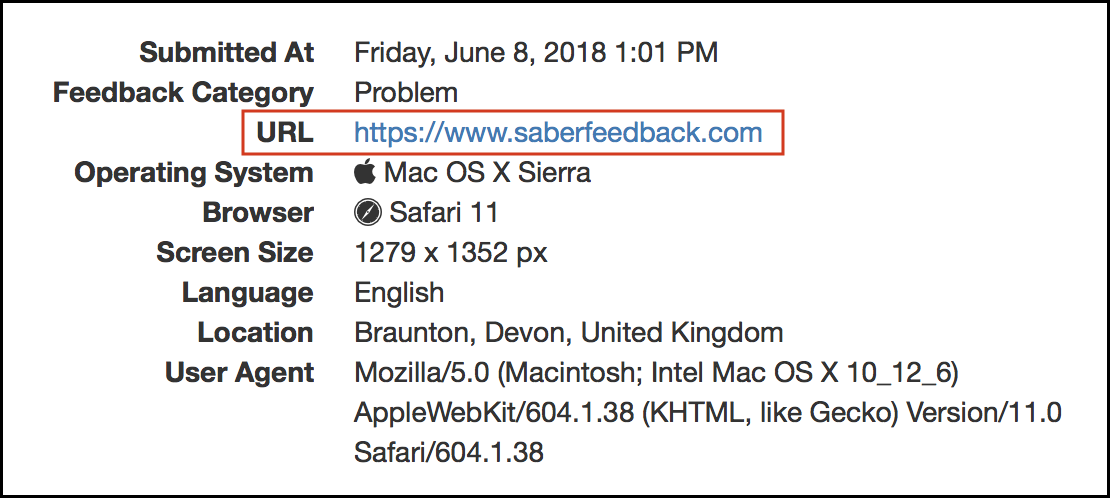Click the Screen Size label
This screenshot has height=498, width=1110.
[235, 252]
